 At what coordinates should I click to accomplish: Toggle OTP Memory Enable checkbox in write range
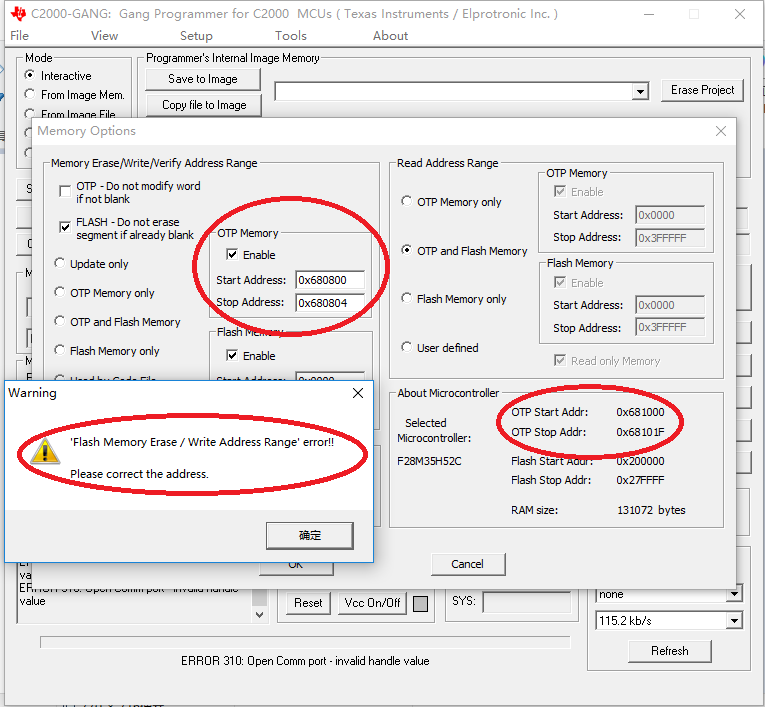[232, 255]
